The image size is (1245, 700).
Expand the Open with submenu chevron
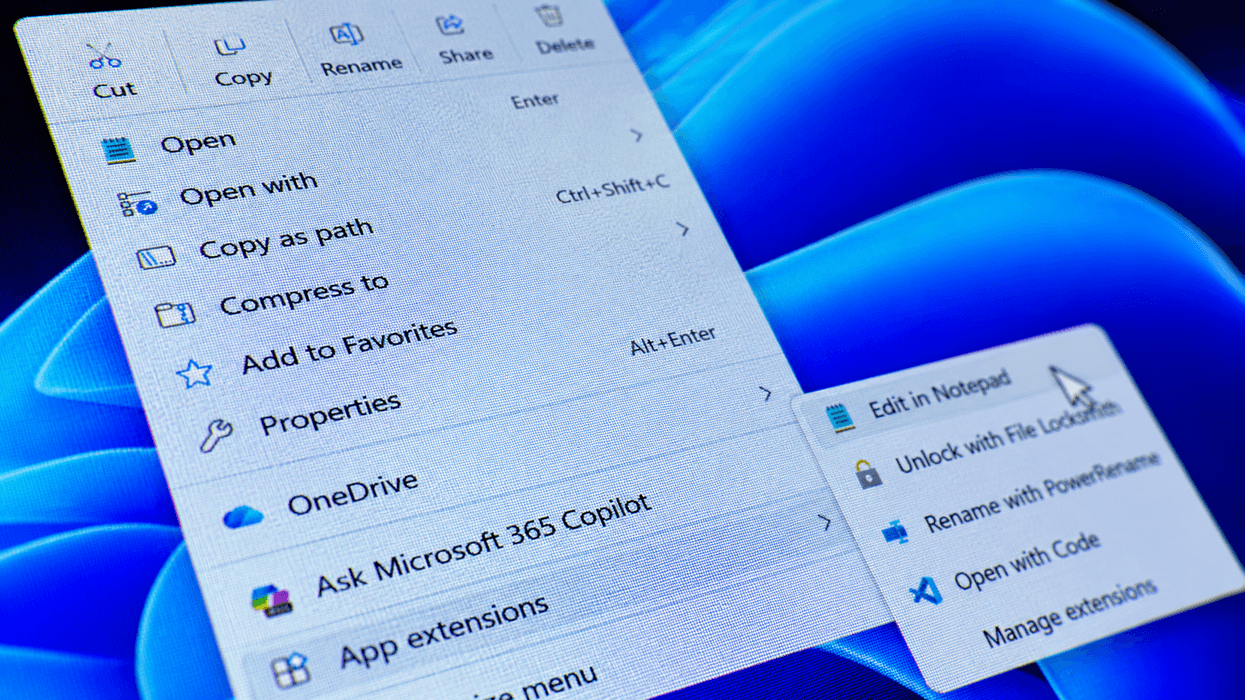[638, 135]
